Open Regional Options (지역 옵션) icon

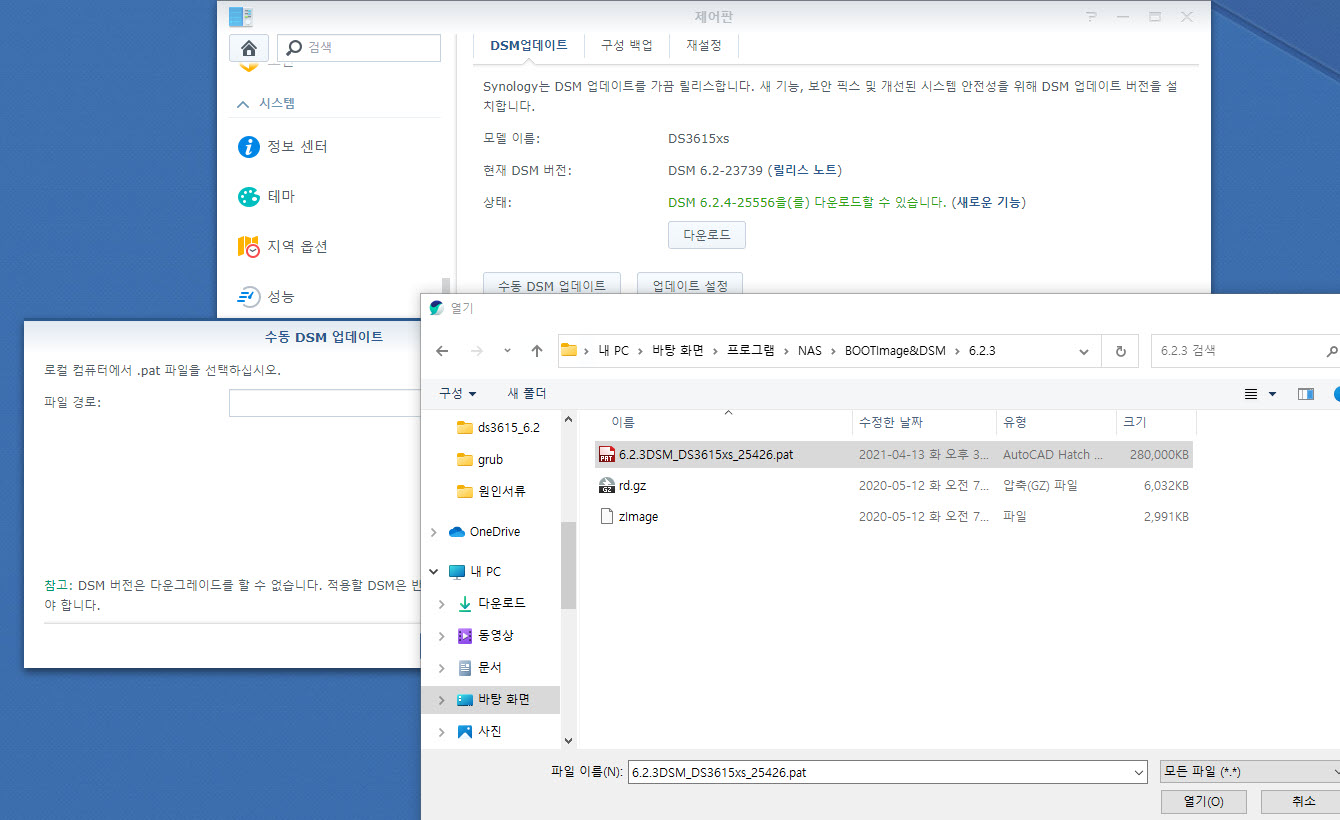coord(248,247)
